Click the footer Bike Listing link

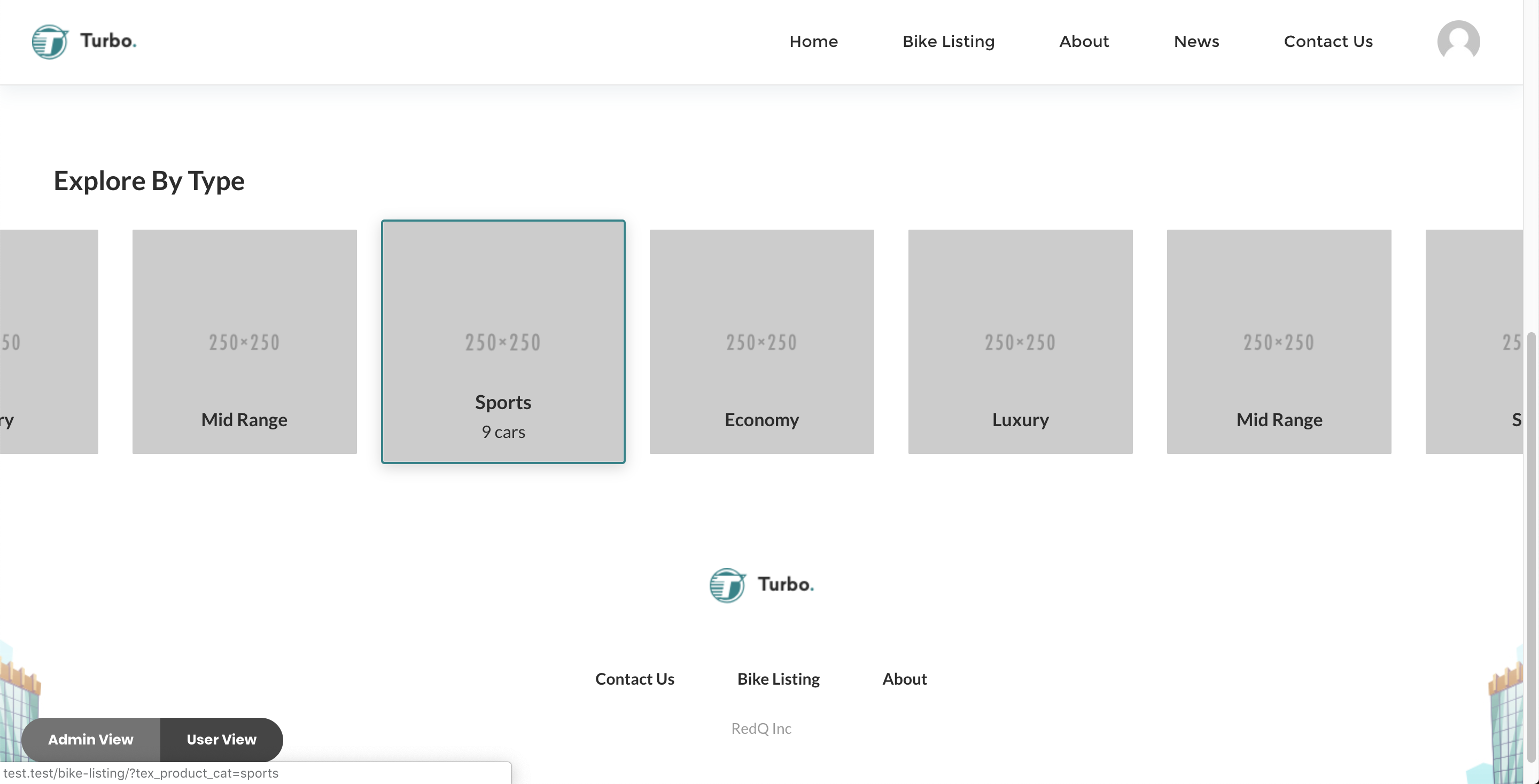pyautogui.click(x=778, y=679)
